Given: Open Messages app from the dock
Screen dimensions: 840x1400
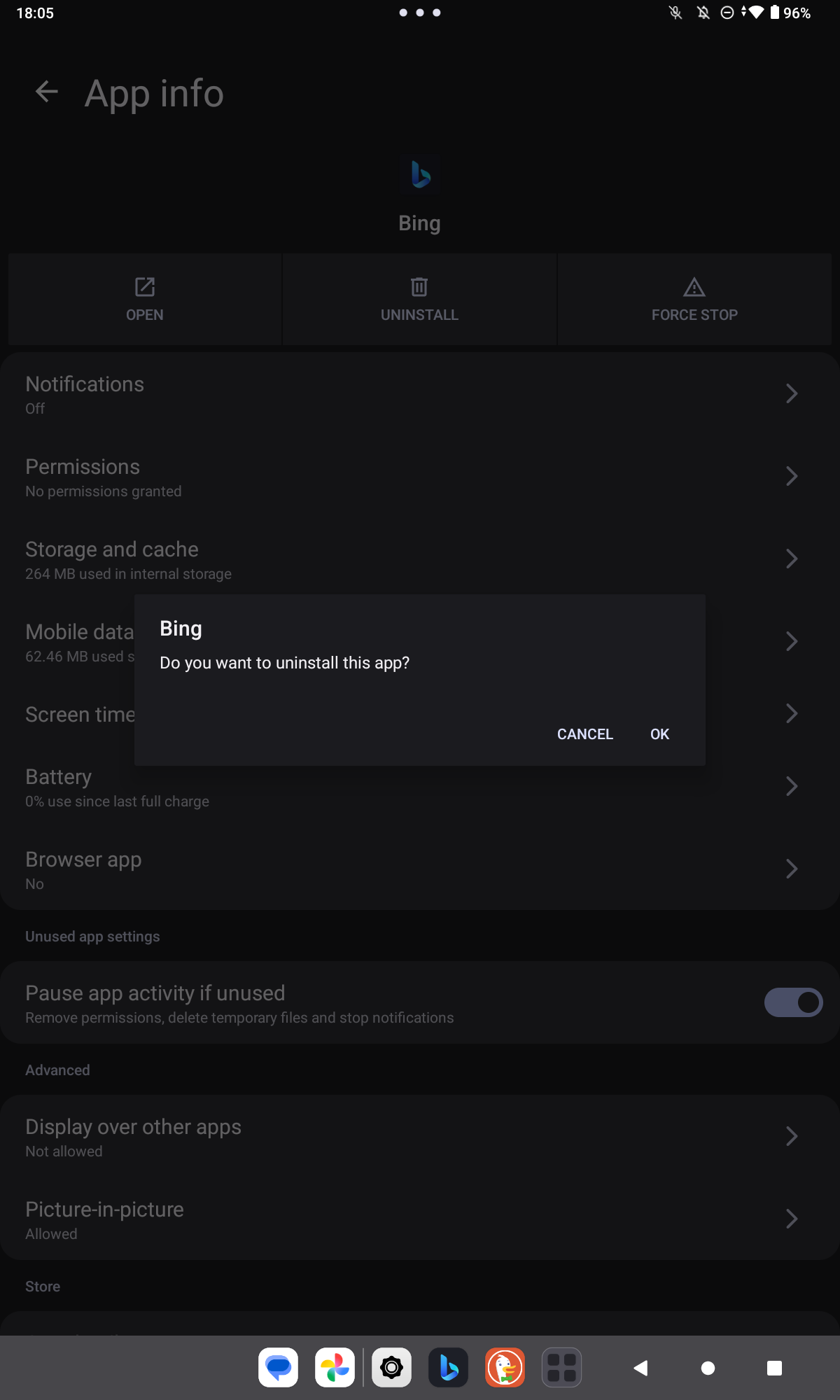Looking at the screenshot, I should [279, 1367].
